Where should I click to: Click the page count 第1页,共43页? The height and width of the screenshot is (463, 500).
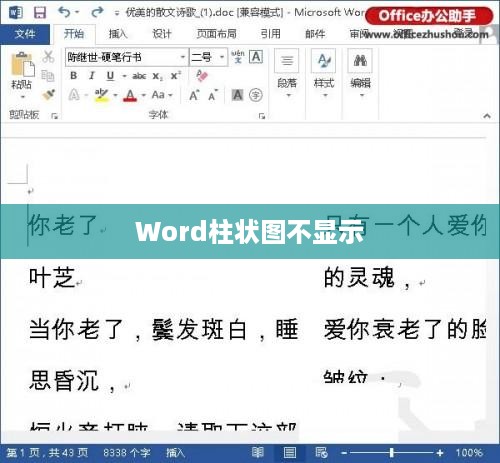click(x=47, y=453)
